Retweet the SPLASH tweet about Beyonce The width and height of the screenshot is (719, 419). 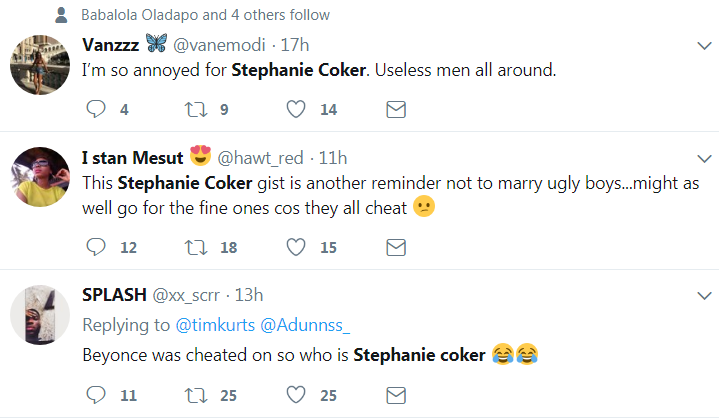click(194, 395)
